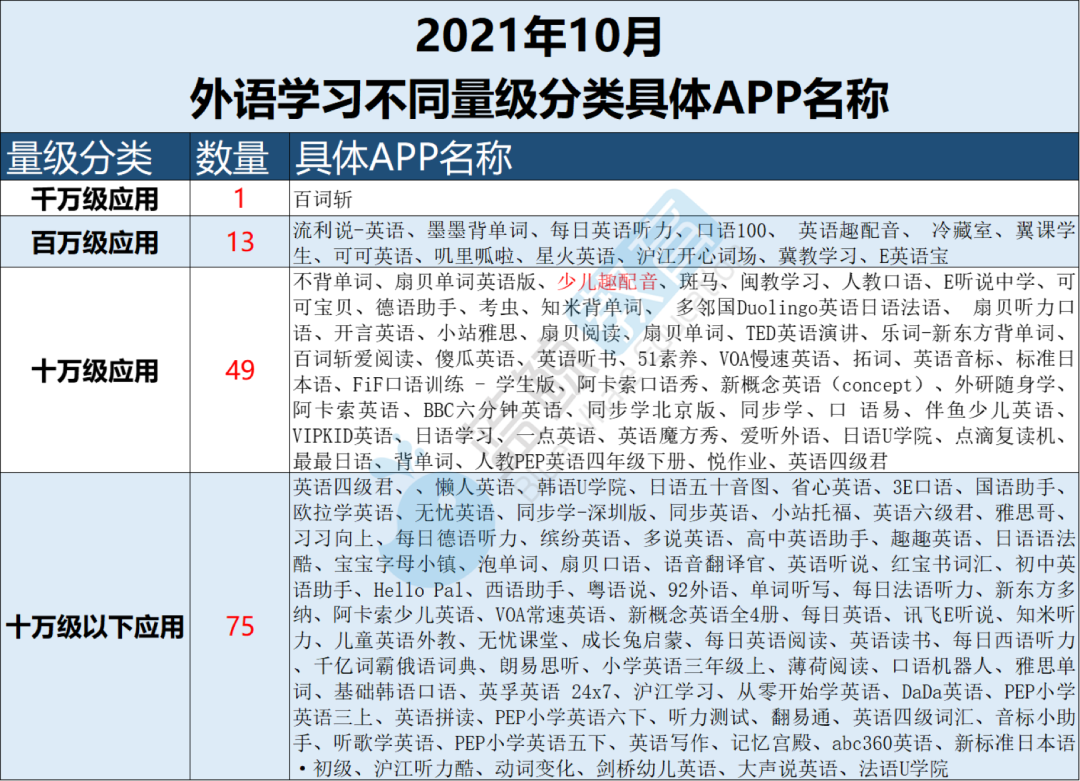Select the row label "十万级以下应用"
This screenshot has width=1080, height=781.
[x=95, y=627]
